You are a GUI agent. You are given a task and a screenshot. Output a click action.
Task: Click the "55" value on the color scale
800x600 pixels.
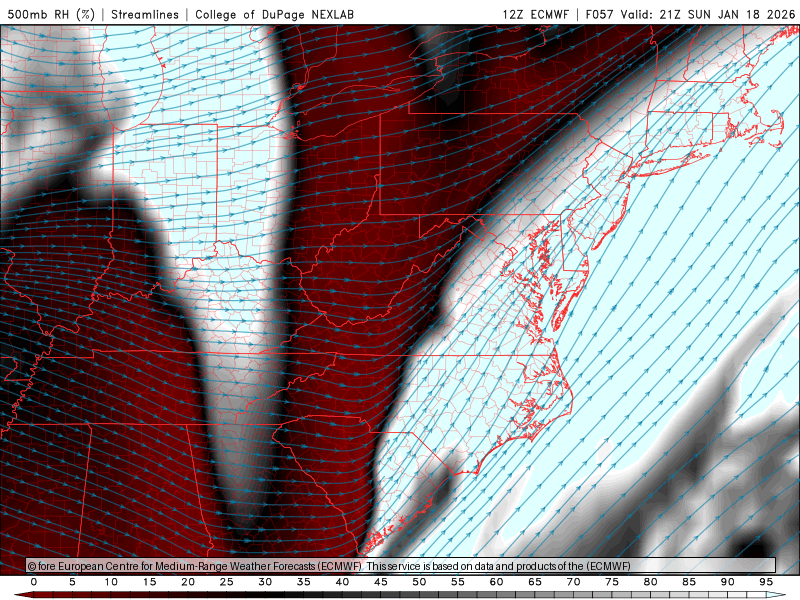[458, 582]
